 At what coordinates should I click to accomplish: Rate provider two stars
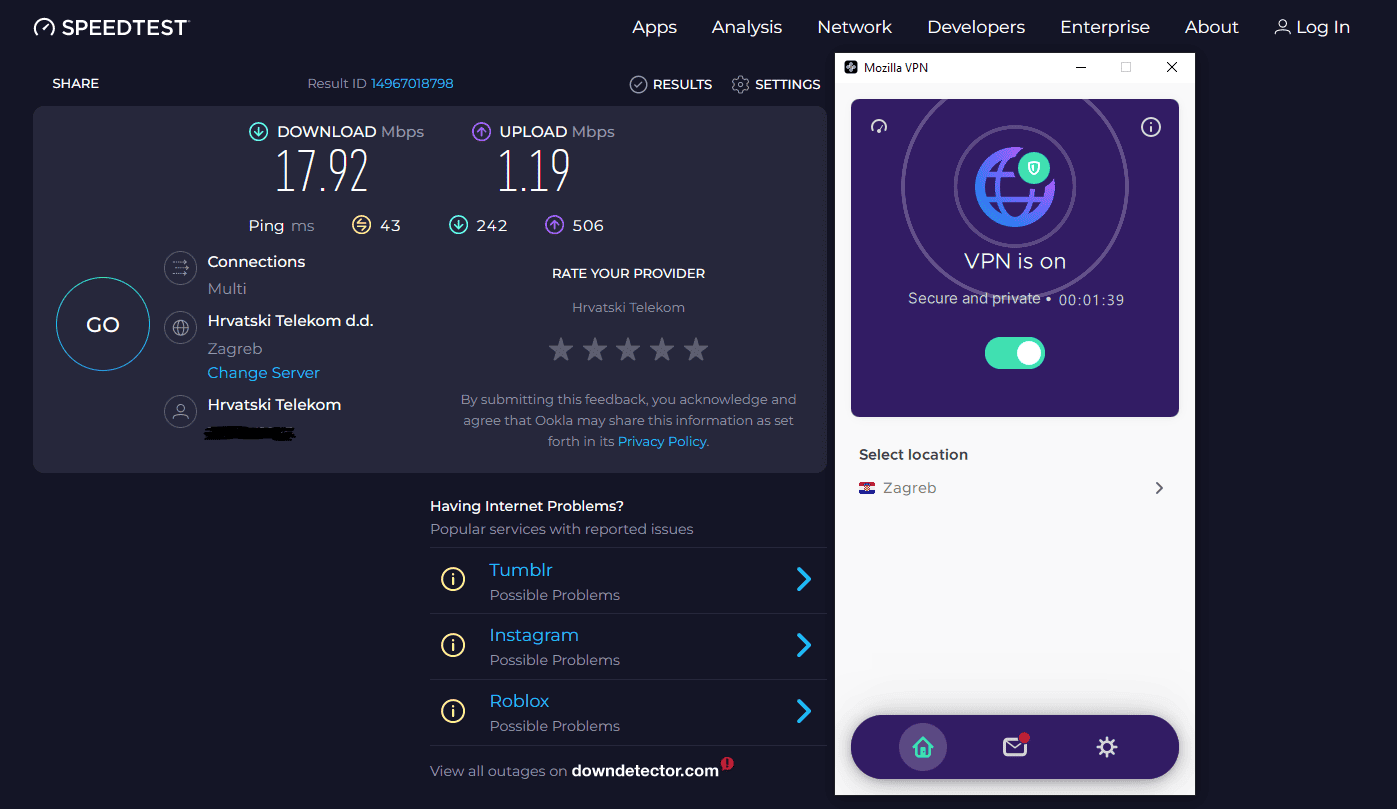click(x=595, y=349)
